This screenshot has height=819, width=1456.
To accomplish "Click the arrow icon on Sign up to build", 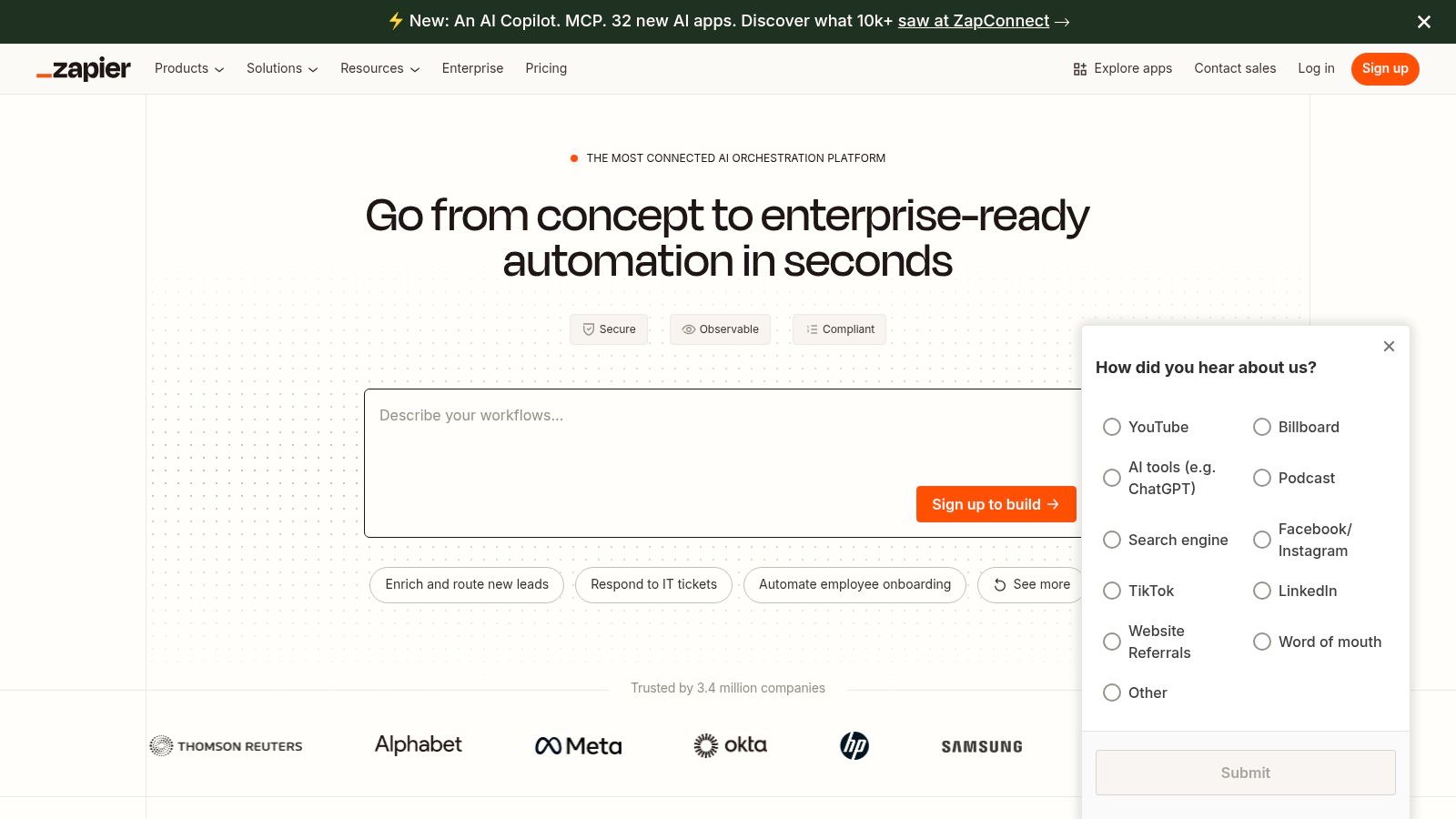I will (1054, 504).
